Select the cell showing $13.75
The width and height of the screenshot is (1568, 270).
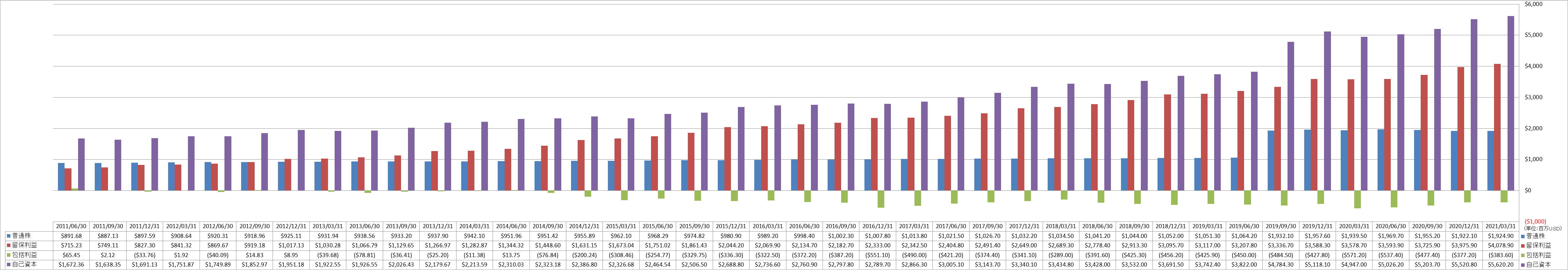click(x=511, y=256)
